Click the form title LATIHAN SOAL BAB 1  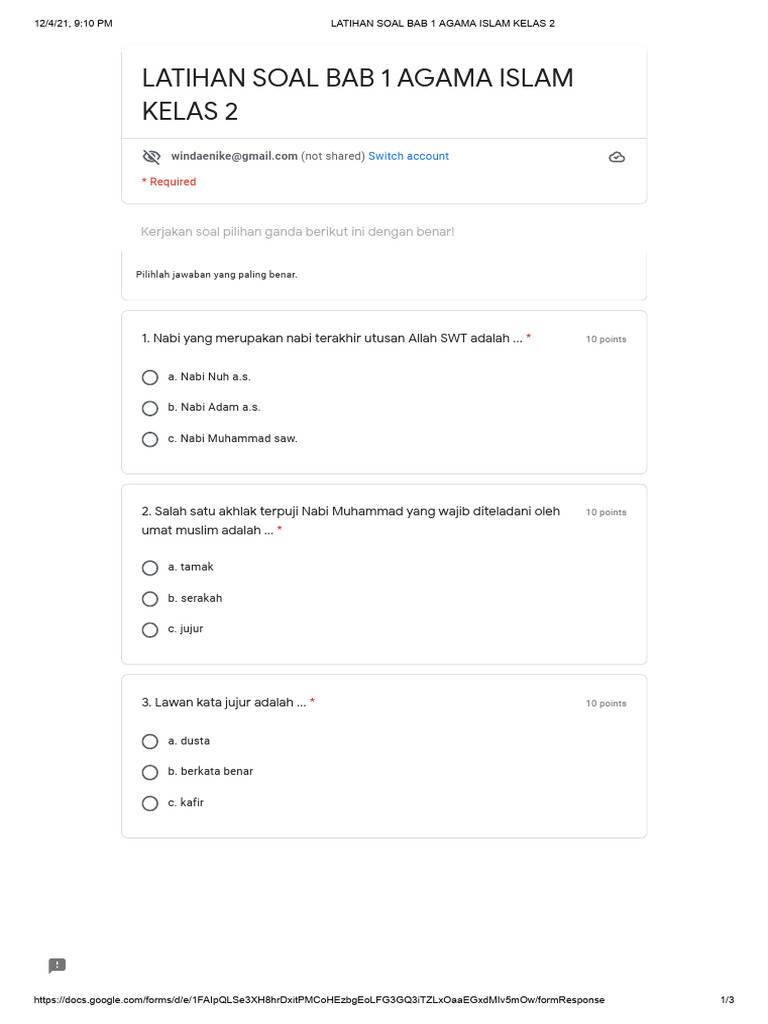click(357, 94)
